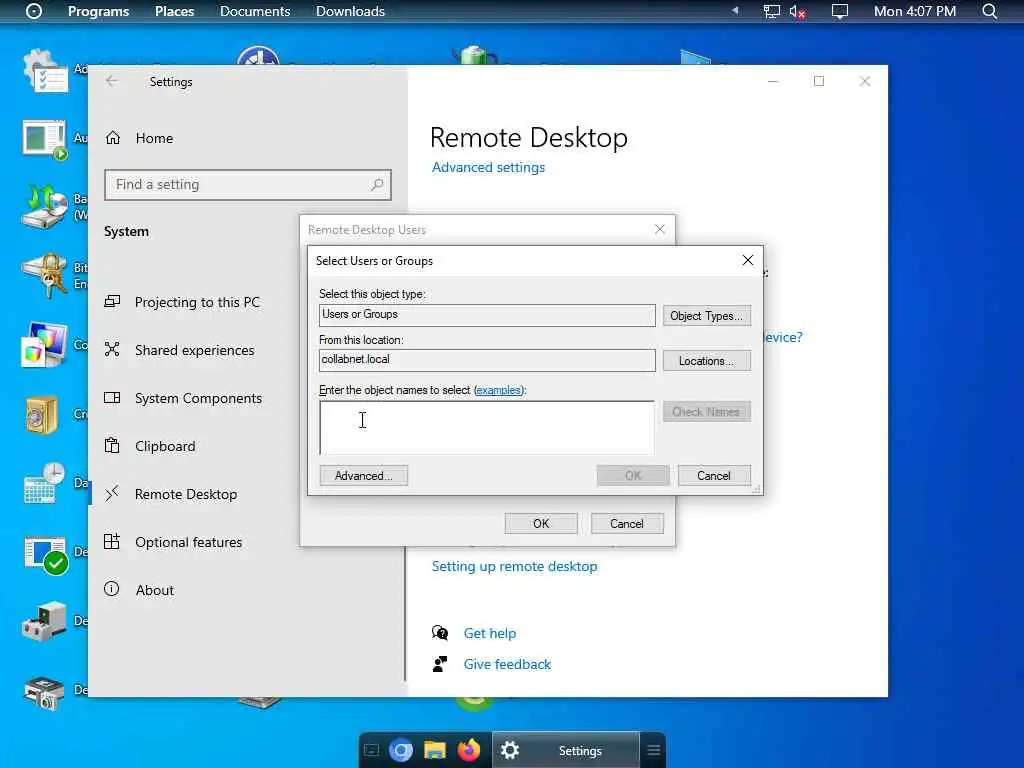Close the Remote Desktop Users dialog
This screenshot has height=768, width=1024.
click(660, 229)
